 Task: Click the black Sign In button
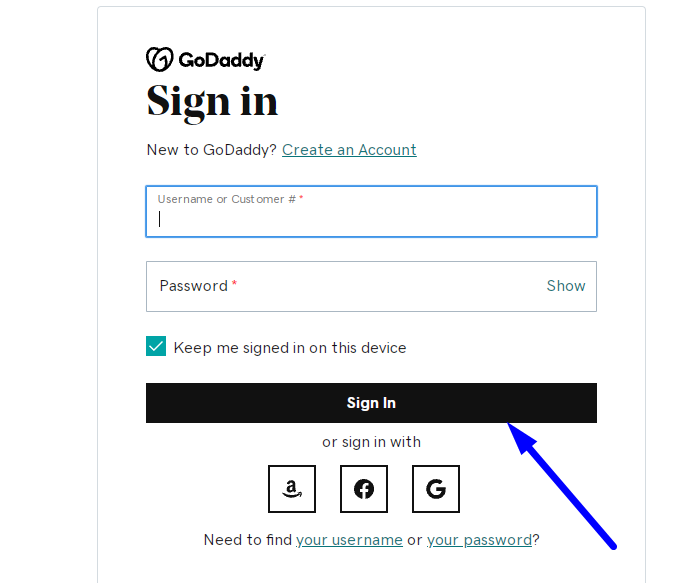371,403
